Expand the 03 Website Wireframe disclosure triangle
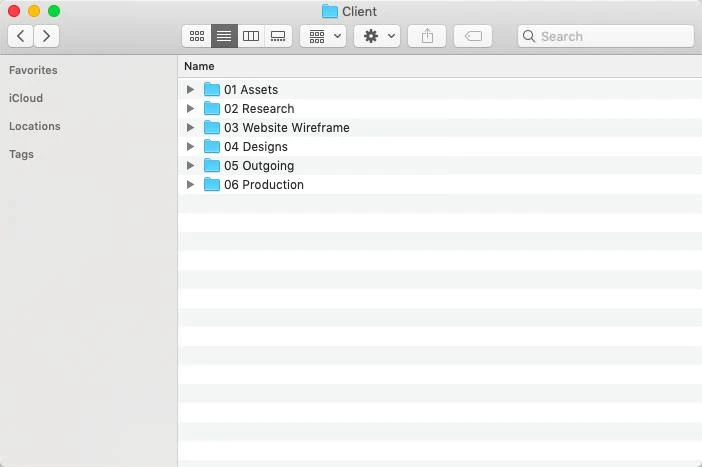The width and height of the screenshot is (702, 467). tap(190, 128)
